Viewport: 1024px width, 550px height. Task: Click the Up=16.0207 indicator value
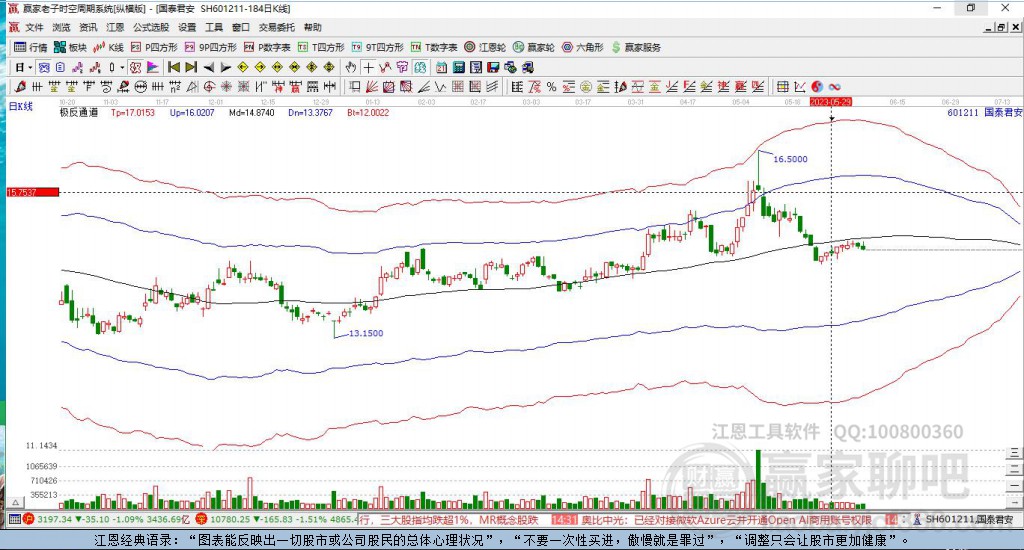[192, 113]
